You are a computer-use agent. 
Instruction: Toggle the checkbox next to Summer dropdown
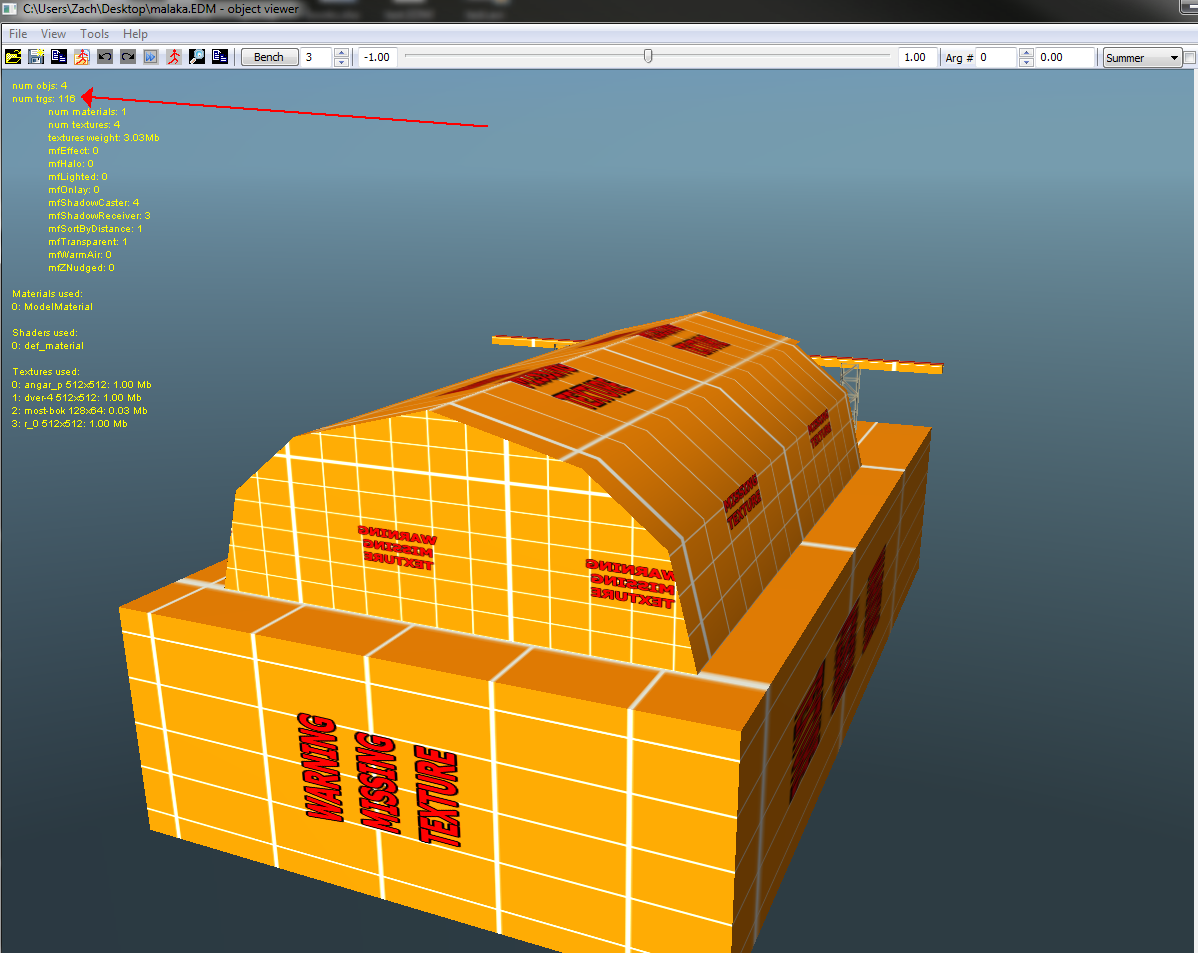click(1190, 57)
